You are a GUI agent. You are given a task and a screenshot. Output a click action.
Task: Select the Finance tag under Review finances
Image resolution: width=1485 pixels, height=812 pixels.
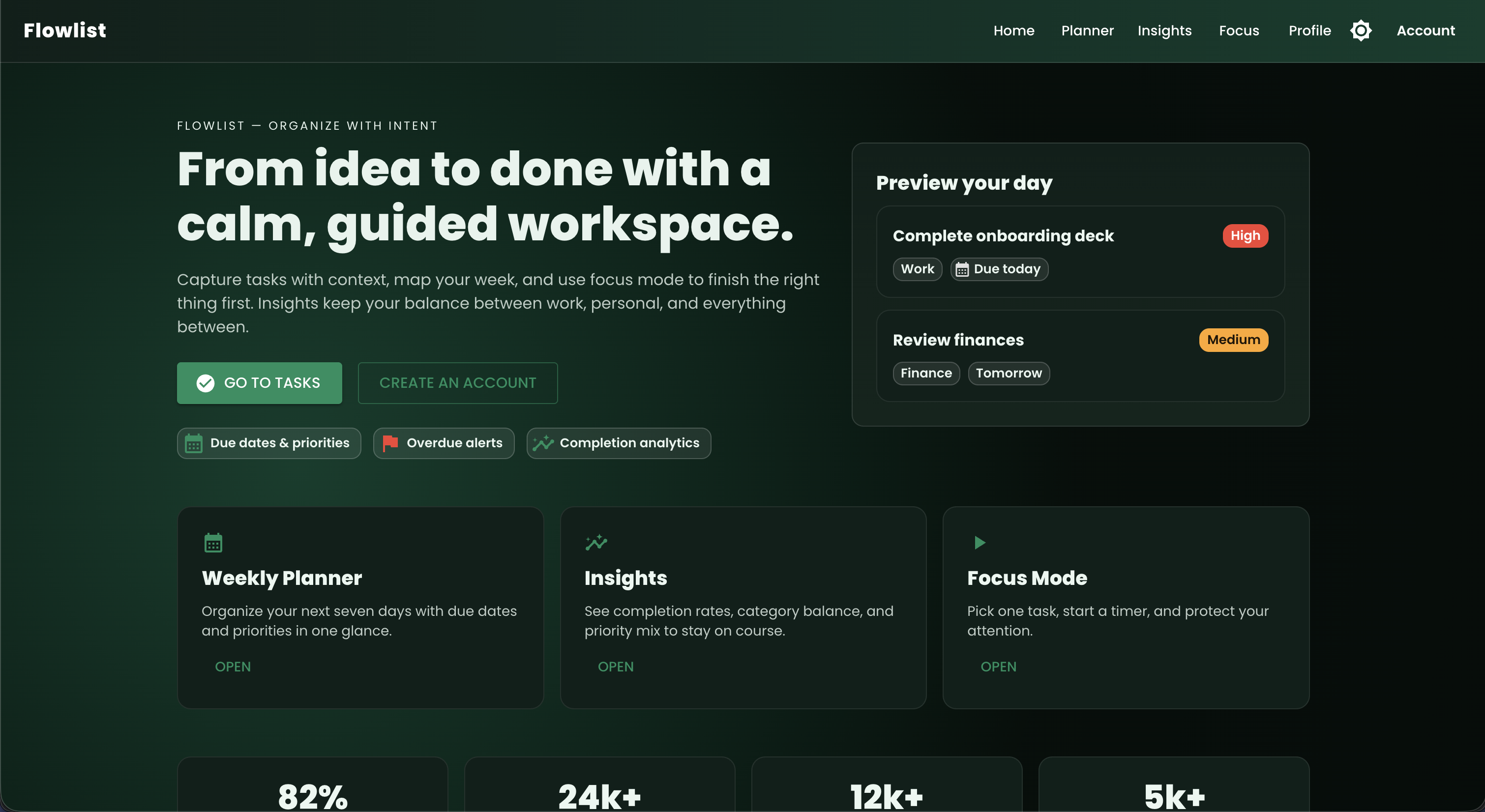tap(926, 373)
